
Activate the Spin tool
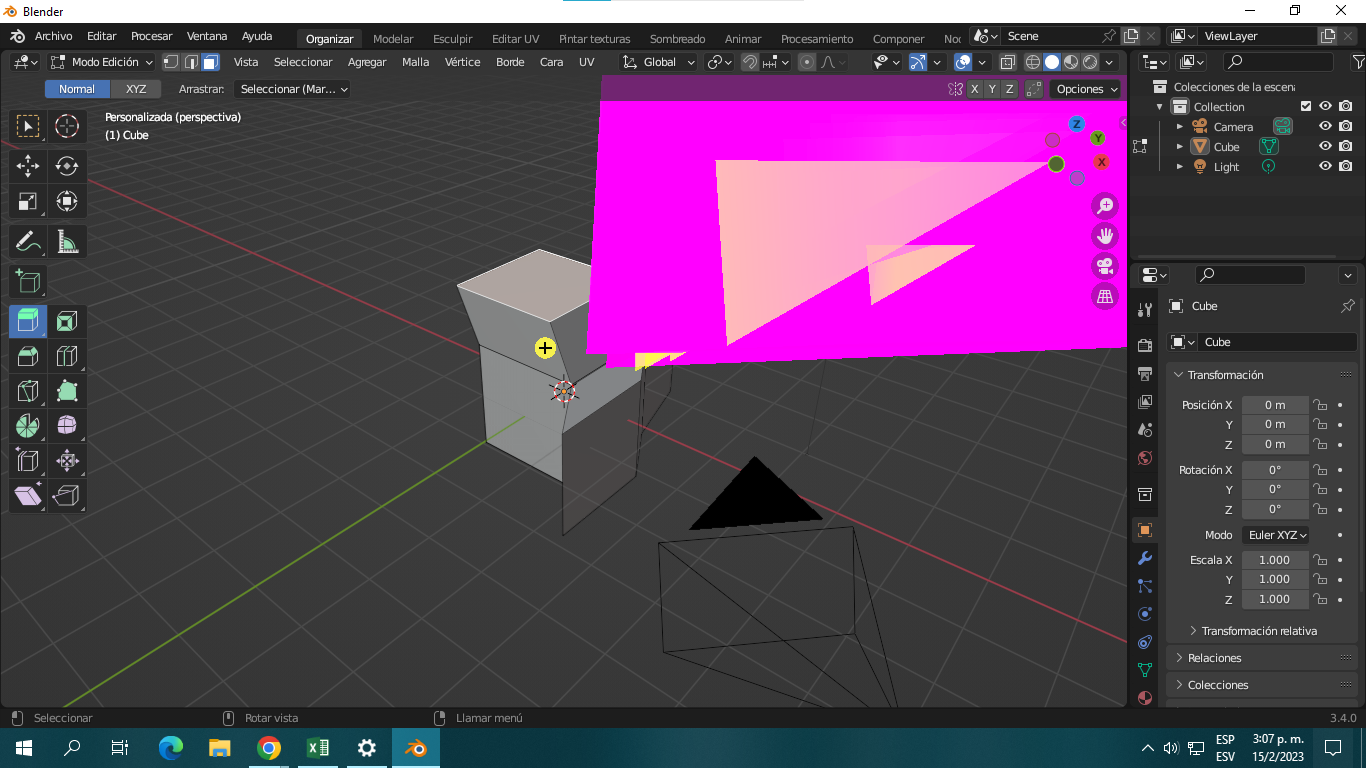pyautogui.click(x=28, y=426)
